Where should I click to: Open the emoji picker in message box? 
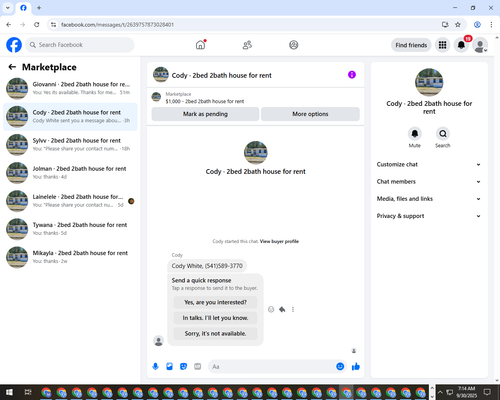tap(340, 367)
